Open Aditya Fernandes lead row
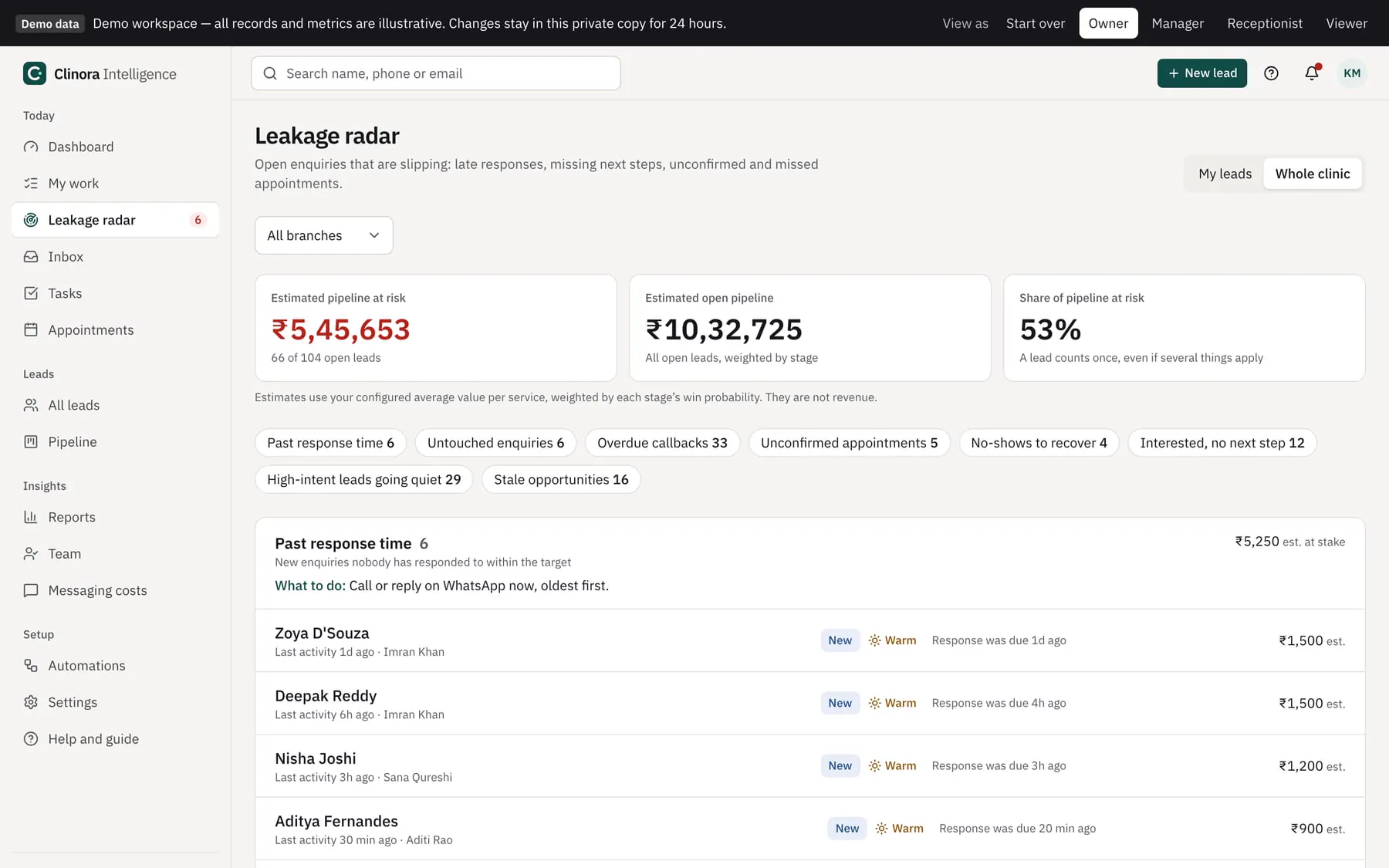 pyautogui.click(x=809, y=829)
